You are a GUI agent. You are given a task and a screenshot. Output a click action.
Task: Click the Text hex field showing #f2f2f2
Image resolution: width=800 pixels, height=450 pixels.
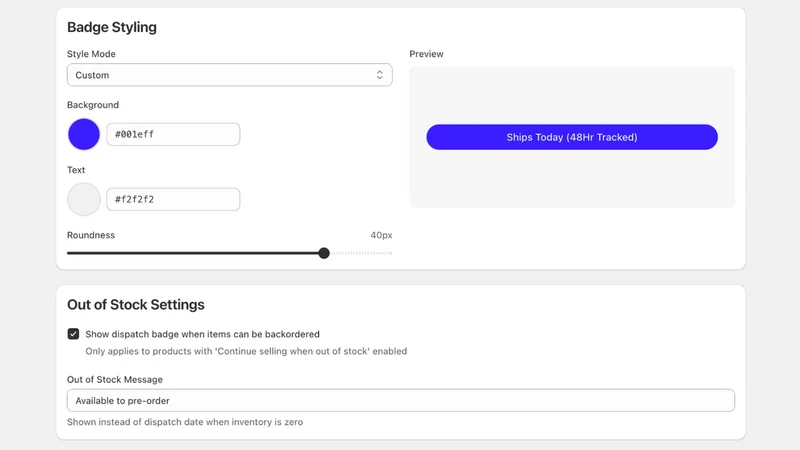[173, 199]
